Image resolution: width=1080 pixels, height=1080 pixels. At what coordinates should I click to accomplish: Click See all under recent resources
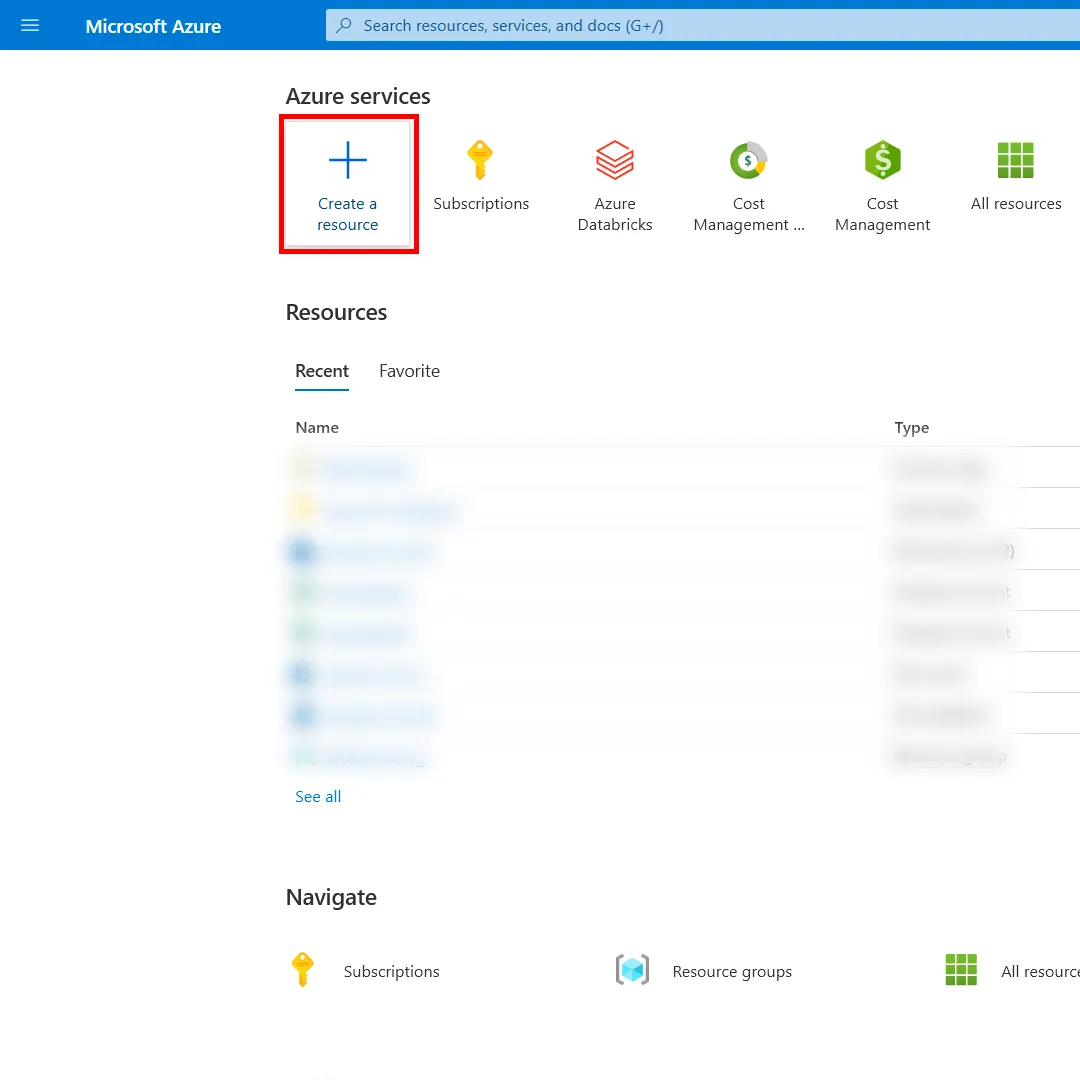point(317,796)
